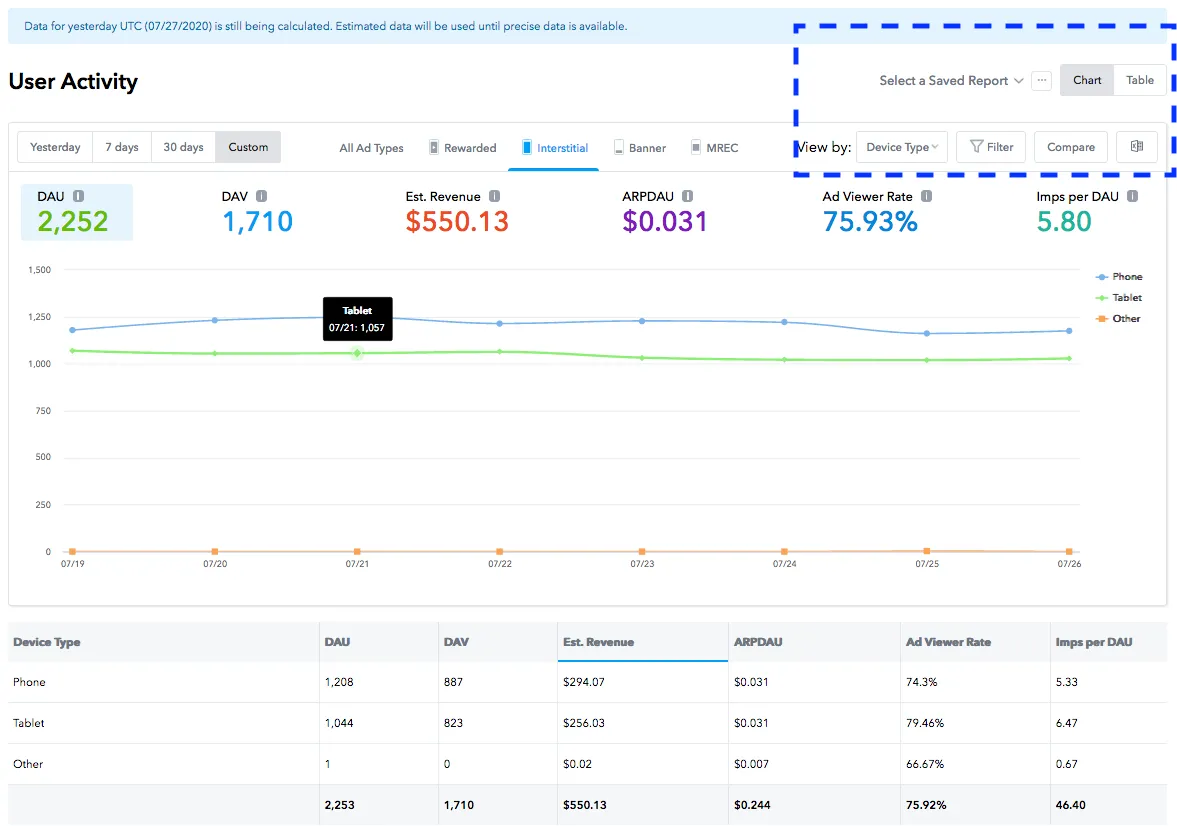
Task: Click the Excel export icon
Action: (1136, 146)
